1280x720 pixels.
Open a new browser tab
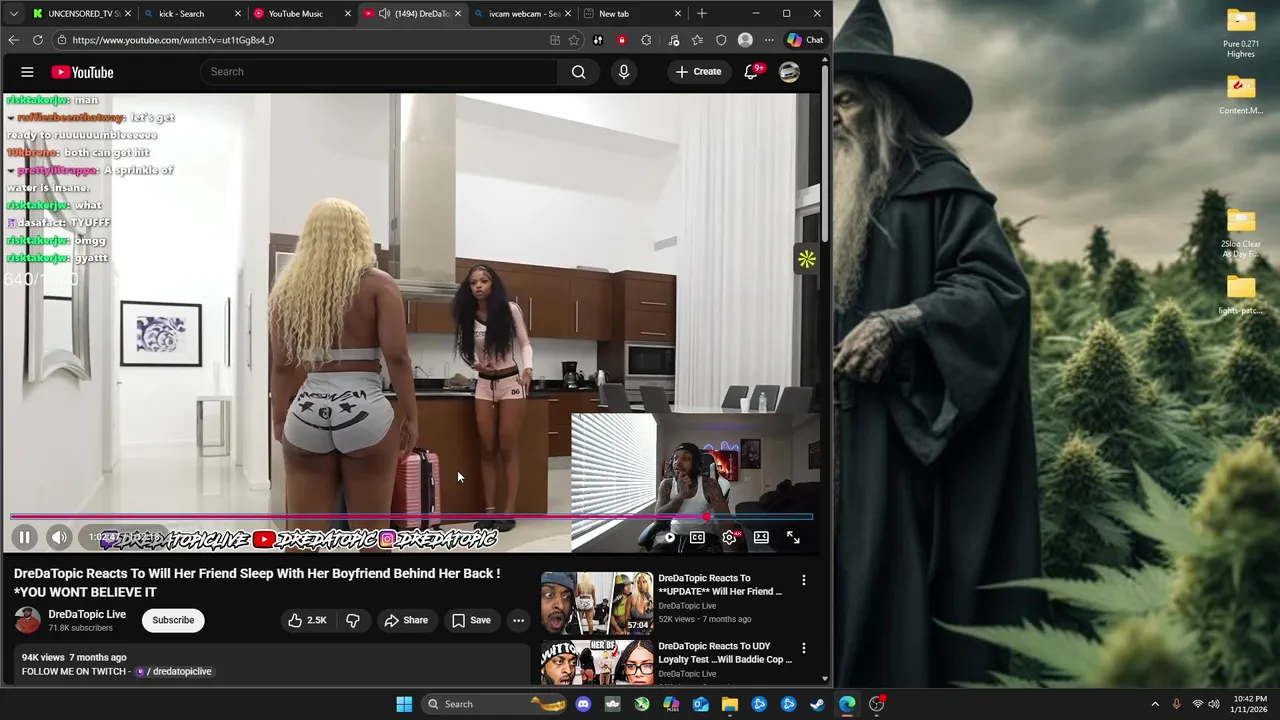click(702, 13)
